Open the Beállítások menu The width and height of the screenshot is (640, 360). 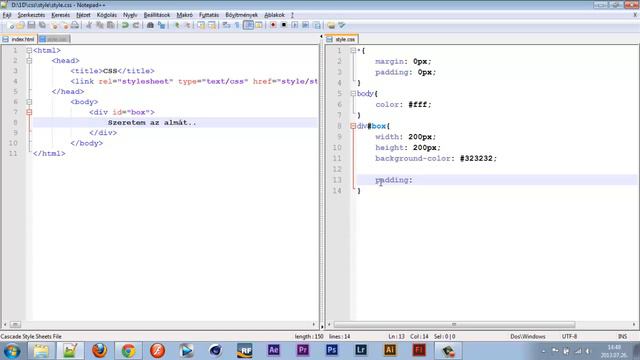(157, 15)
